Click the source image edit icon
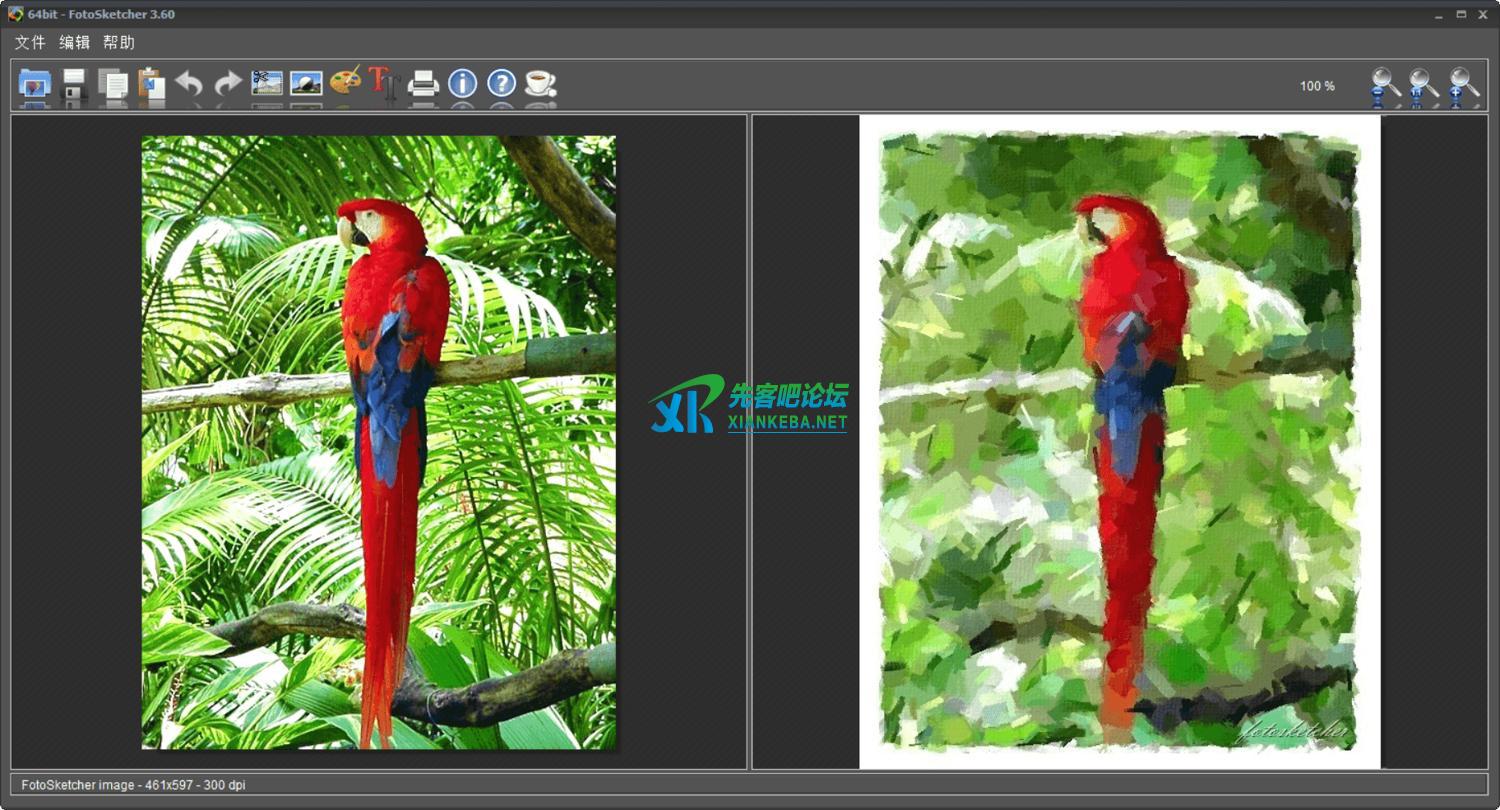 pyautogui.click(x=306, y=83)
